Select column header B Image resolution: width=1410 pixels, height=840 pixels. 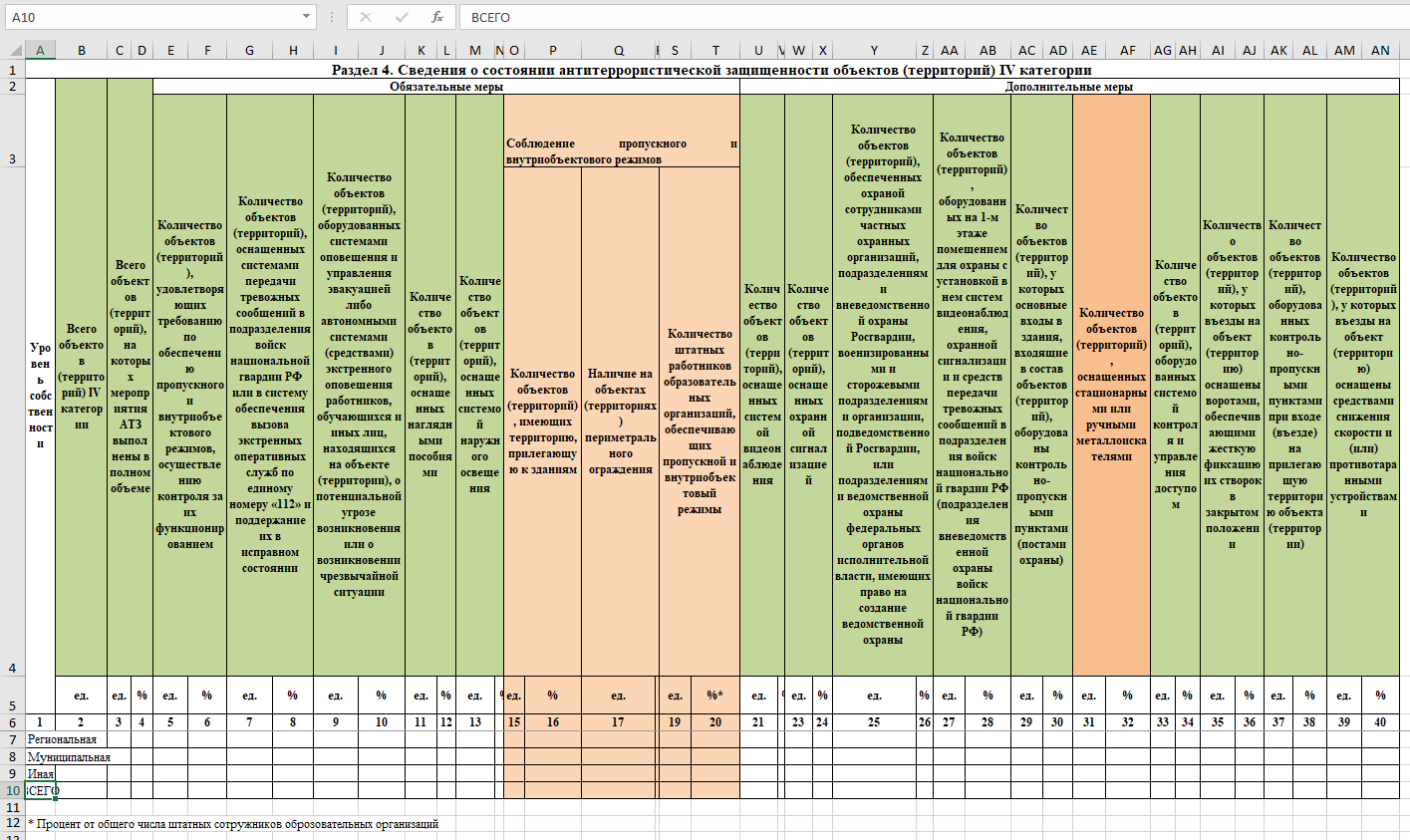[x=81, y=50]
